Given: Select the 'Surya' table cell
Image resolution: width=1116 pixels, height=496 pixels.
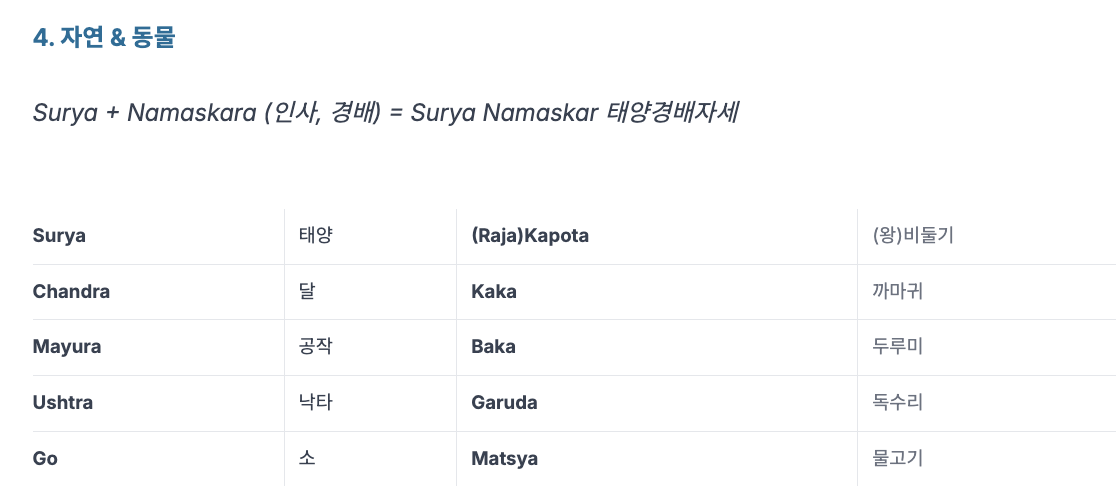Looking at the screenshot, I should point(158,236).
